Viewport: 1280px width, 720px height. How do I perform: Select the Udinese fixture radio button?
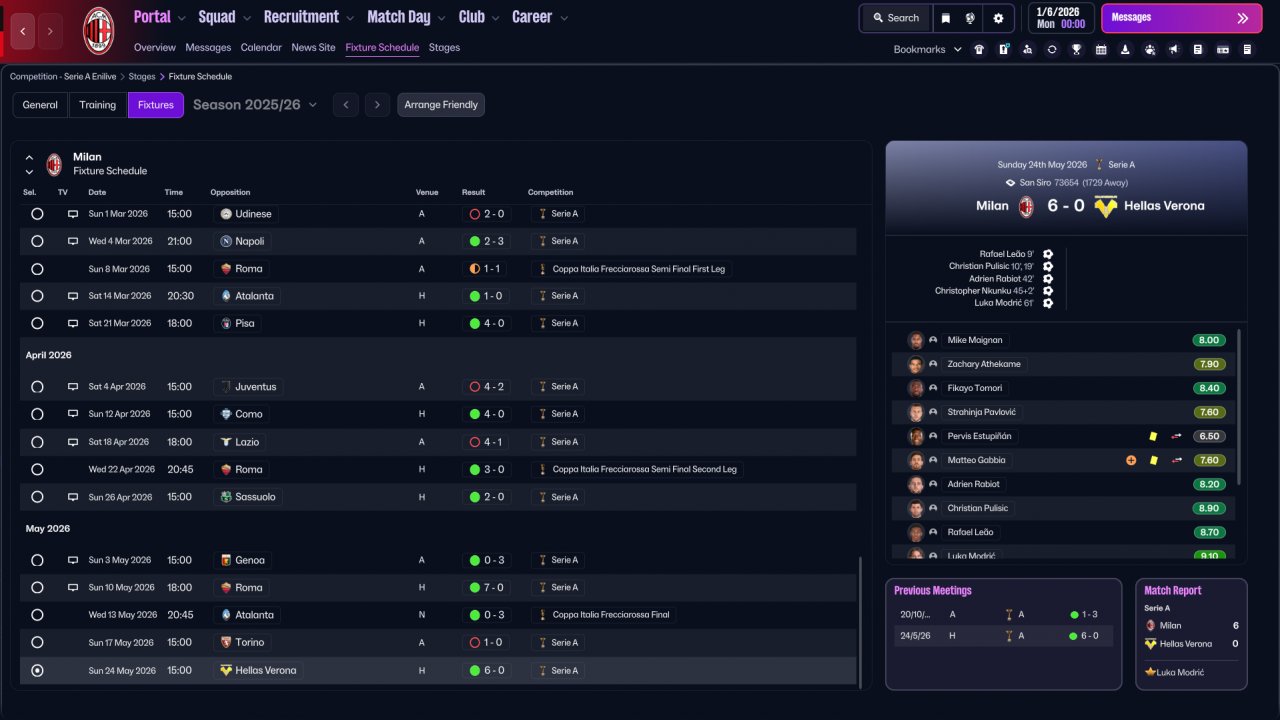click(x=37, y=214)
